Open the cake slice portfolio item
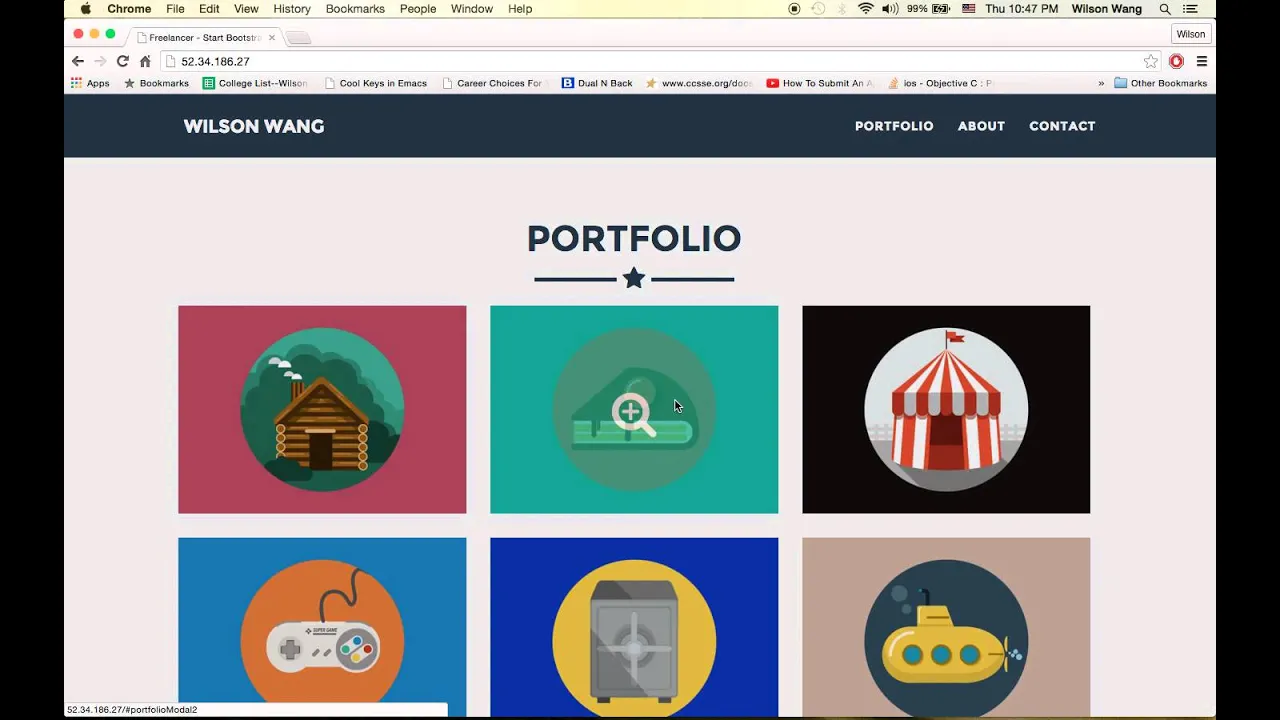 coord(634,409)
